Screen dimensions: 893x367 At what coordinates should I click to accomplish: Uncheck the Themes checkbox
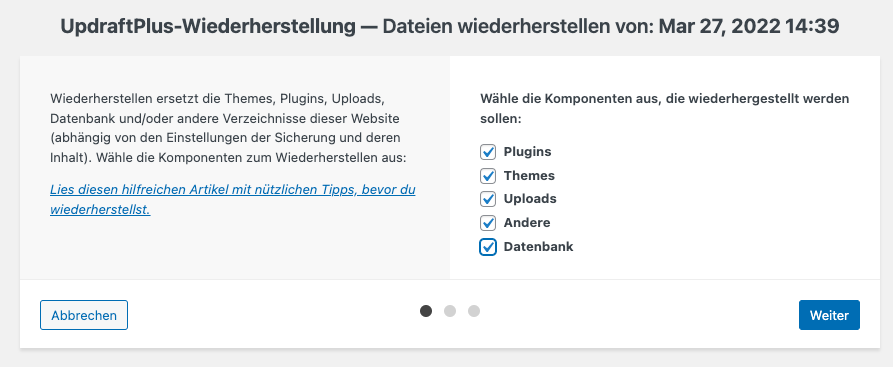[488, 176]
